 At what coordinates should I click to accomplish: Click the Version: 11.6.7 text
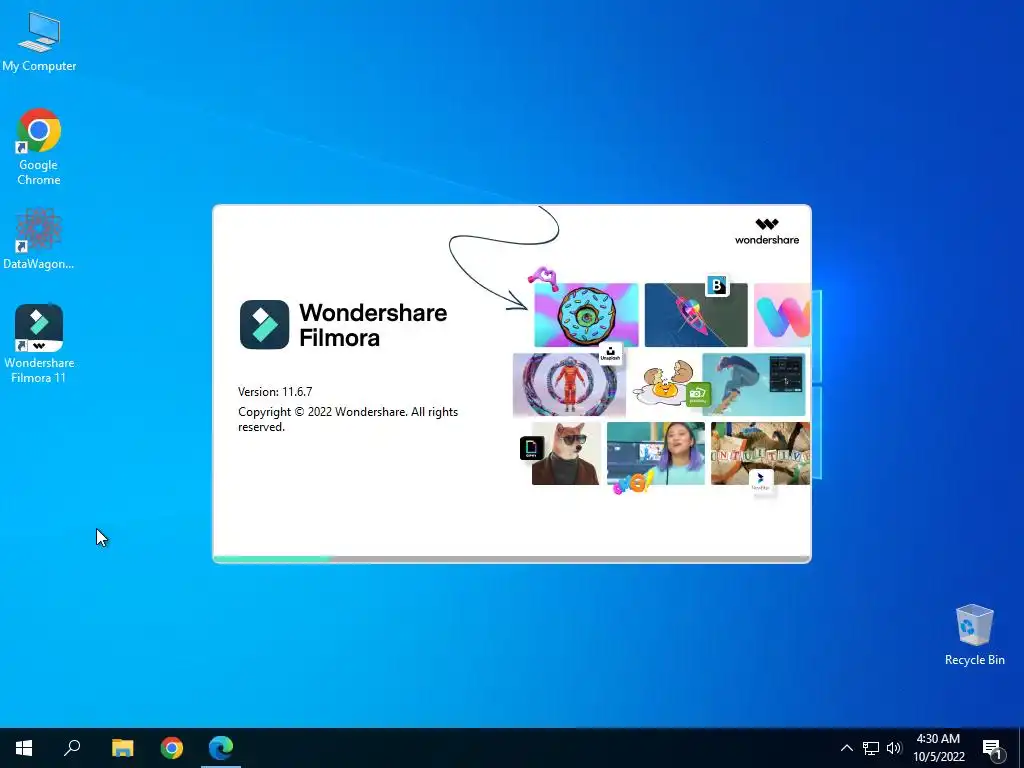pyautogui.click(x=275, y=392)
